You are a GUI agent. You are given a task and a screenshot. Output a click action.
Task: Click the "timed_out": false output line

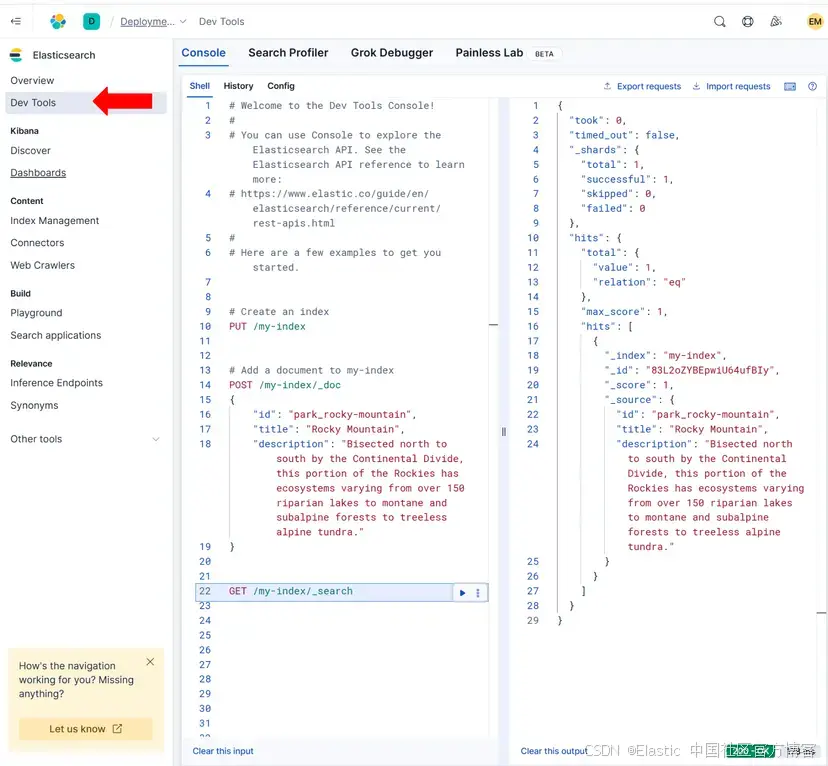pos(624,135)
